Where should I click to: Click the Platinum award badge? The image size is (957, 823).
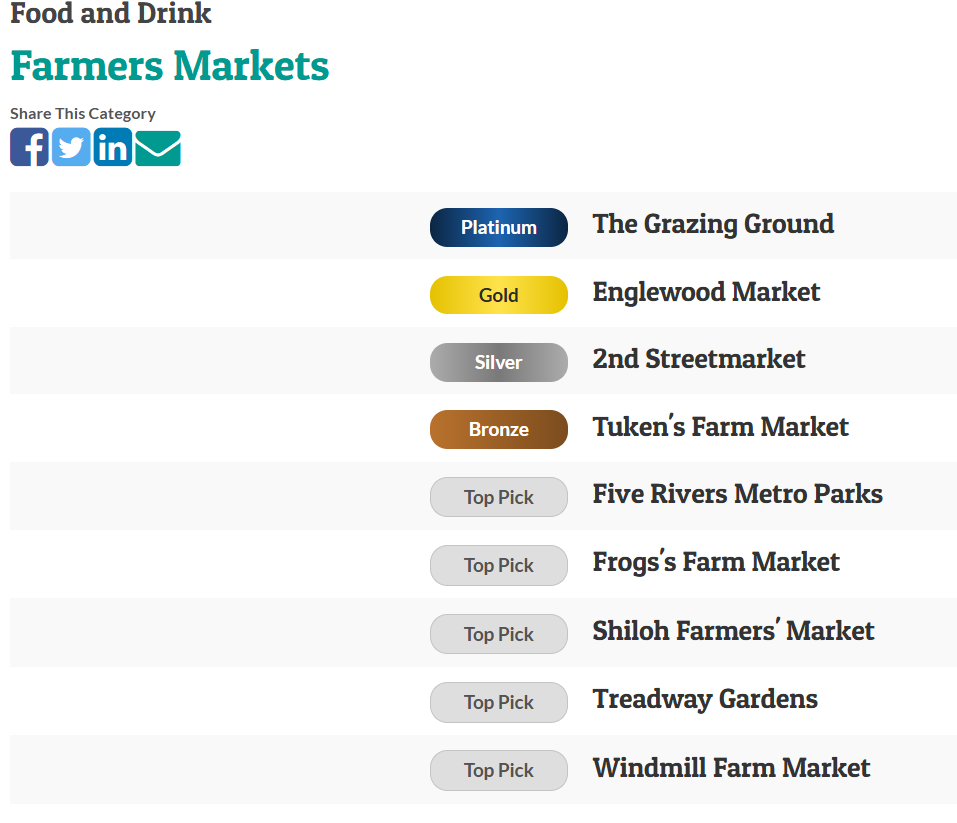pos(498,227)
